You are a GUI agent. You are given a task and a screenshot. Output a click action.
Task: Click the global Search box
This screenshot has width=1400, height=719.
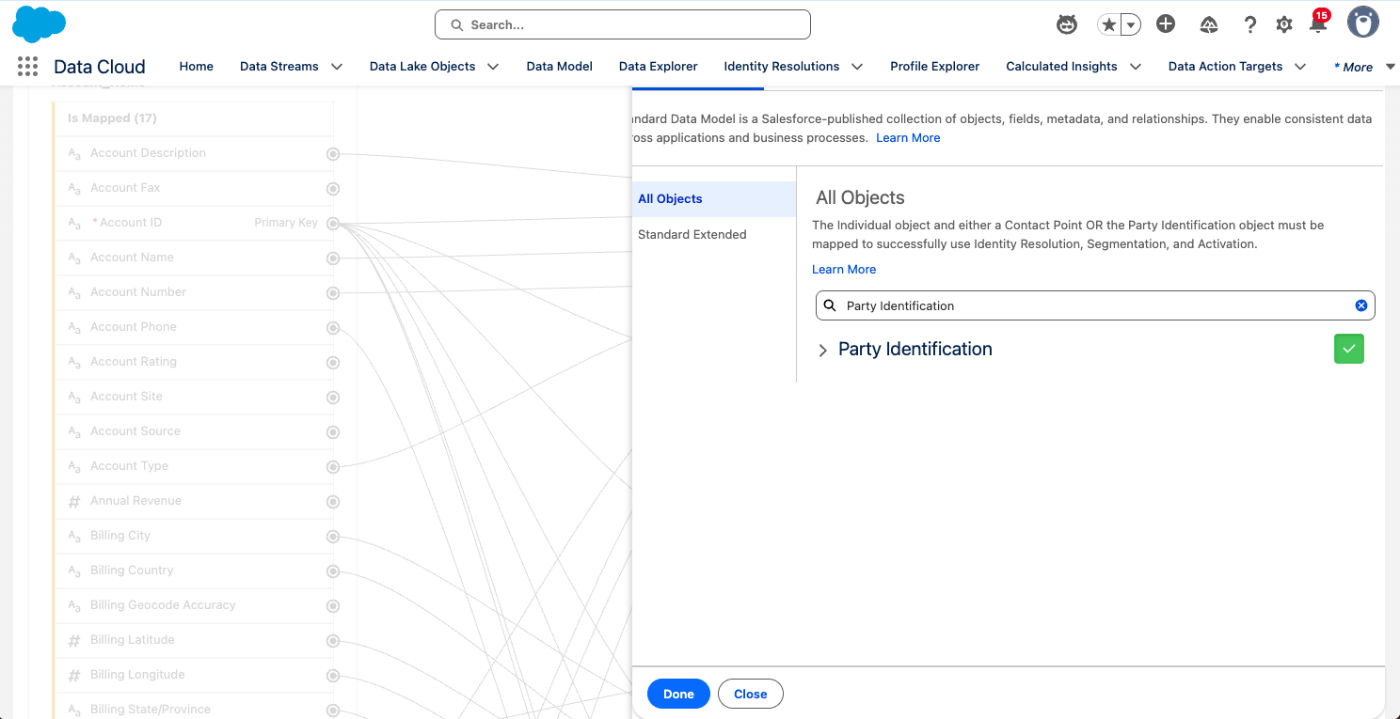coord(622,24)
